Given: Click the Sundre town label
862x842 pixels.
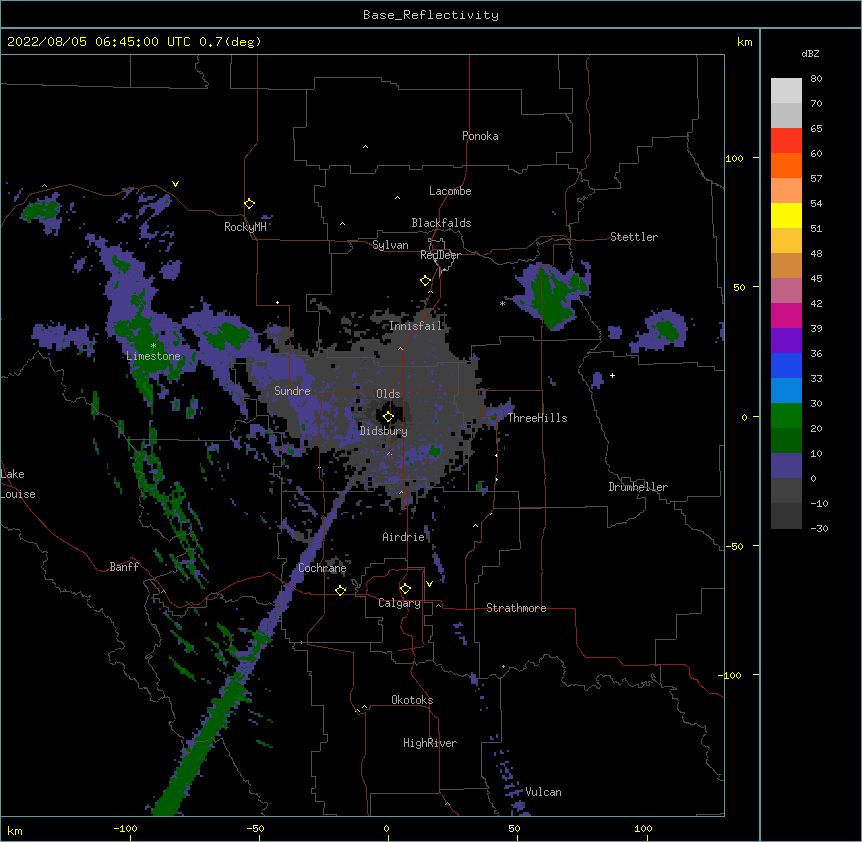Looking at the screenshot, I should coord(292,391).
